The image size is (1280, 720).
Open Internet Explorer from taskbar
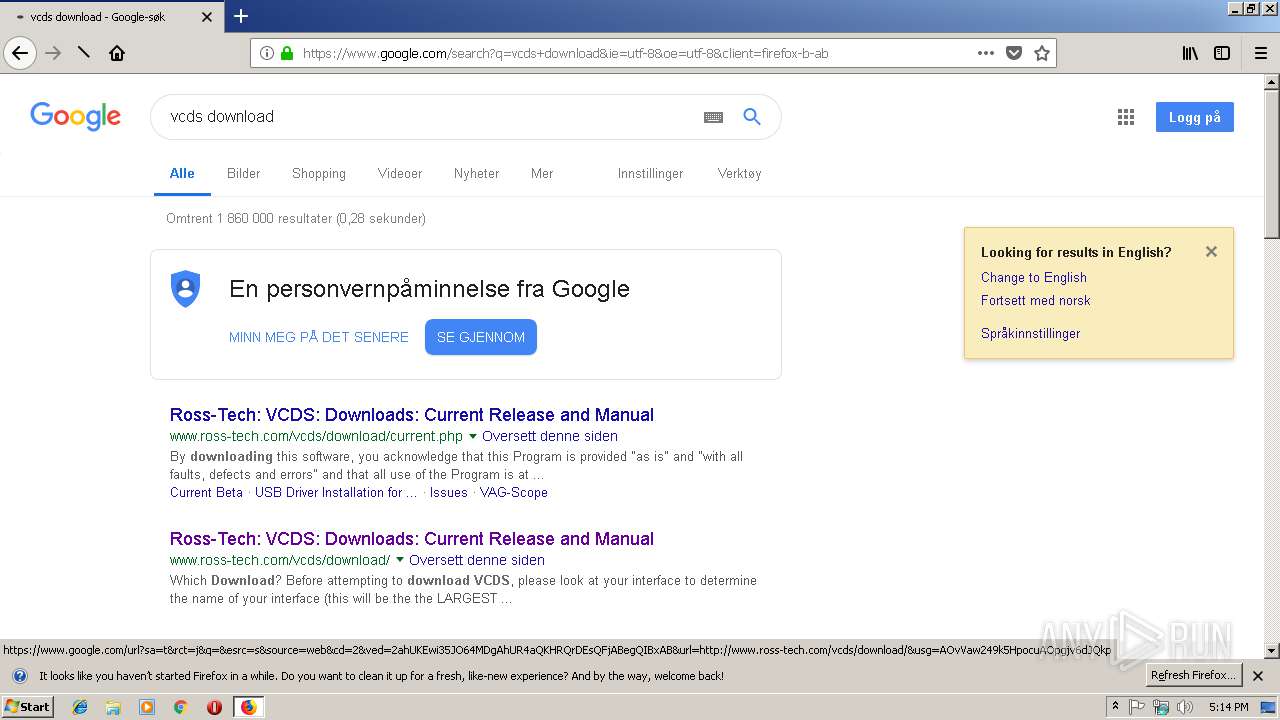80,707
